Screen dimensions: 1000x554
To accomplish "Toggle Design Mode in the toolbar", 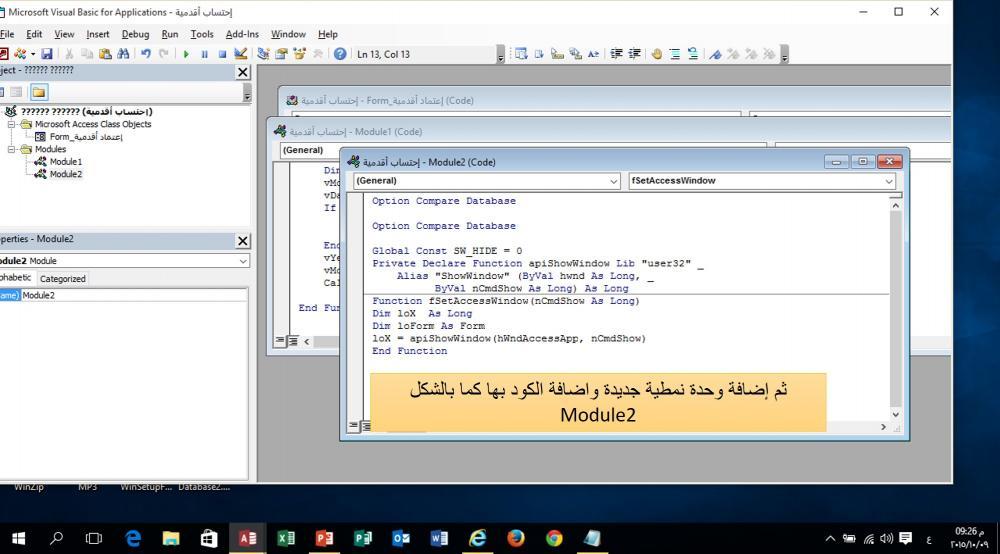I will click(x=240, y=54).
